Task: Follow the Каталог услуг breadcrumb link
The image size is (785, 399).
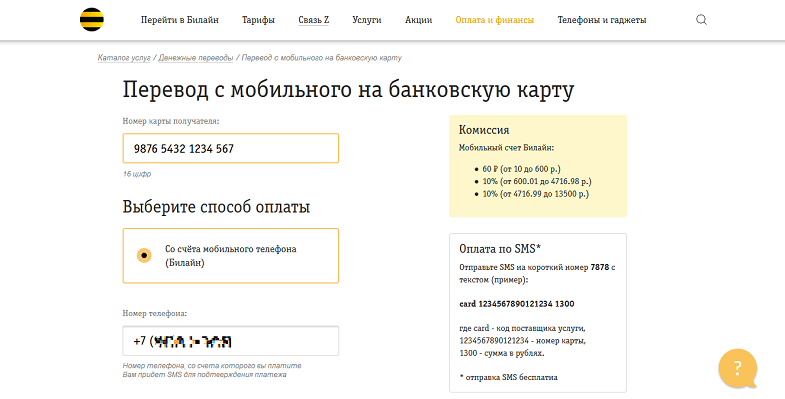Action: [x=124, y=58]
